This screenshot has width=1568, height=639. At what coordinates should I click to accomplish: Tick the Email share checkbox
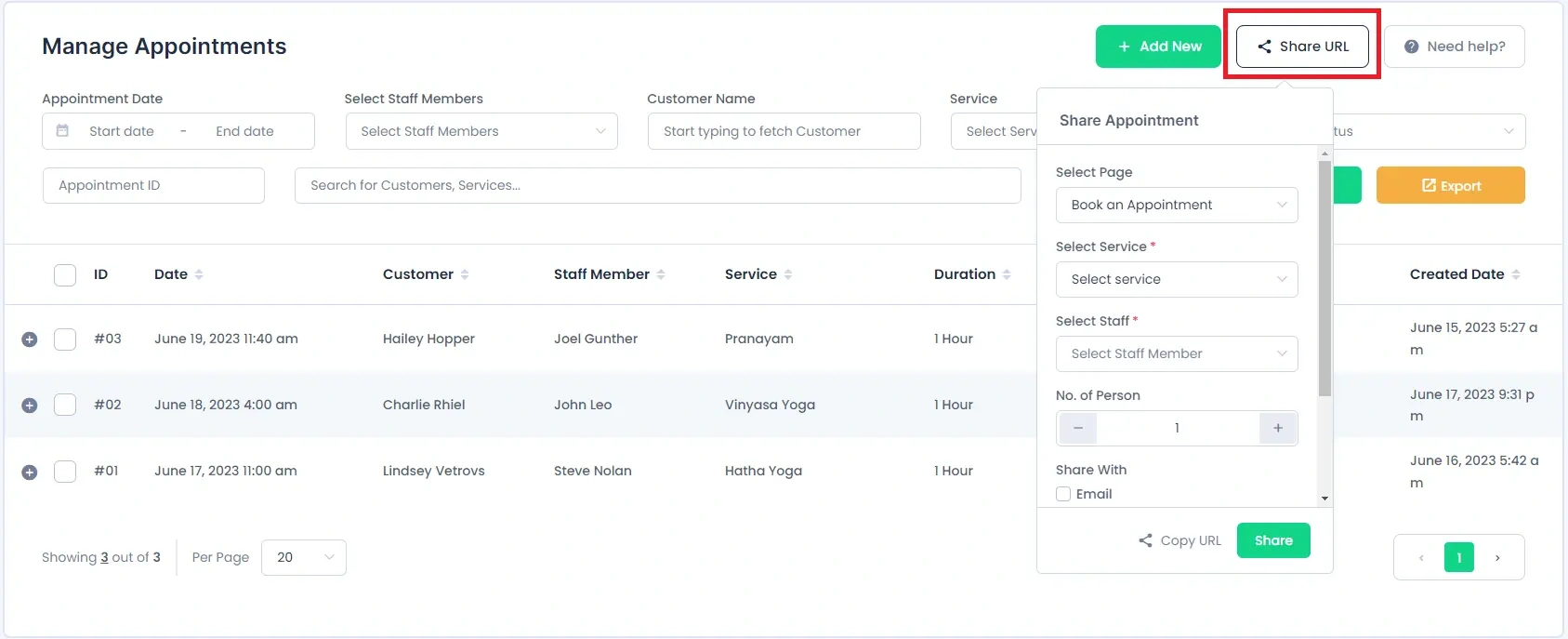tap(1063, 494)
